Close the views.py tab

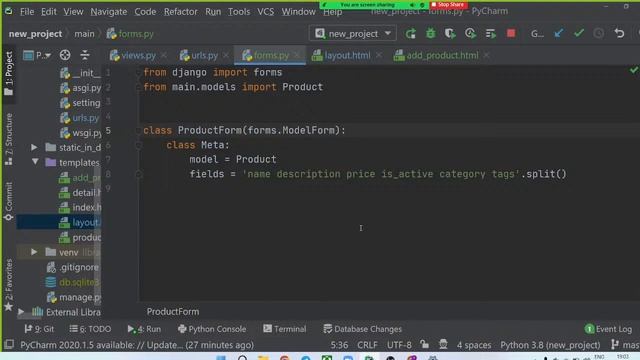[x=164, y=55]
